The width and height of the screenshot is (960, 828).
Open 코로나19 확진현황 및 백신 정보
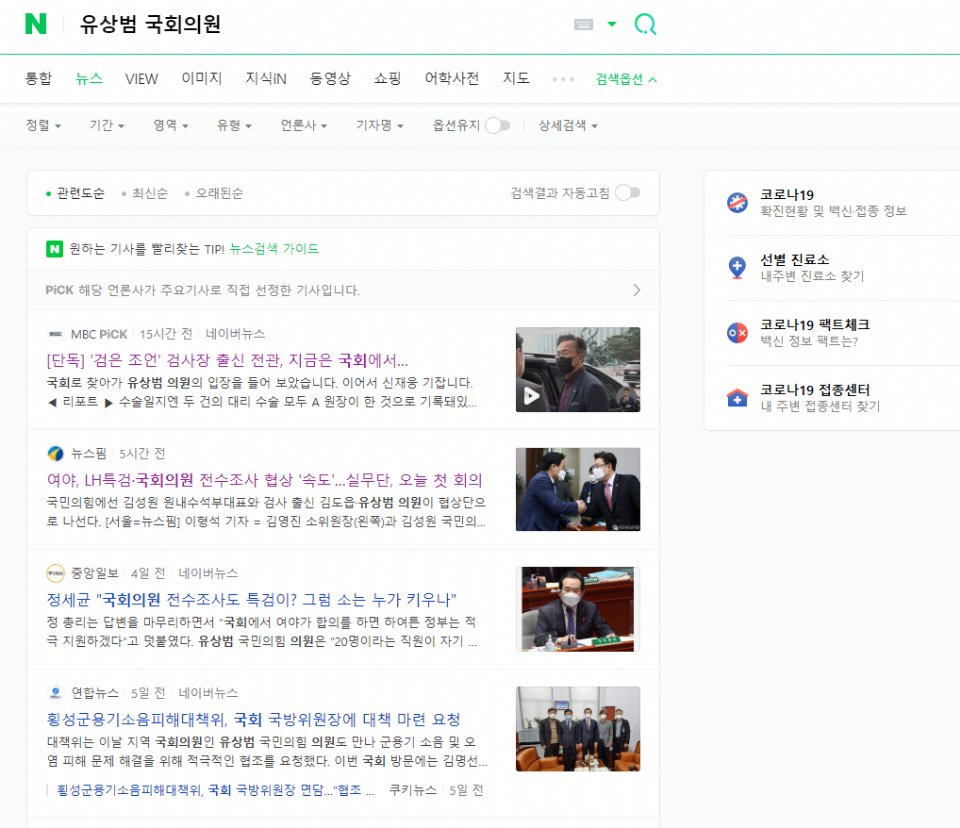[x=833, y=203]
